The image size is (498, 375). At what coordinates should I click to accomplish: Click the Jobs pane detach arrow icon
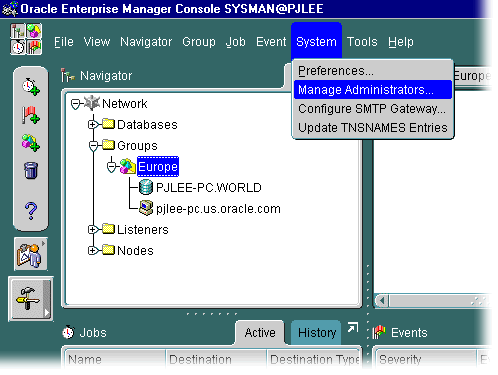point(353,328)
